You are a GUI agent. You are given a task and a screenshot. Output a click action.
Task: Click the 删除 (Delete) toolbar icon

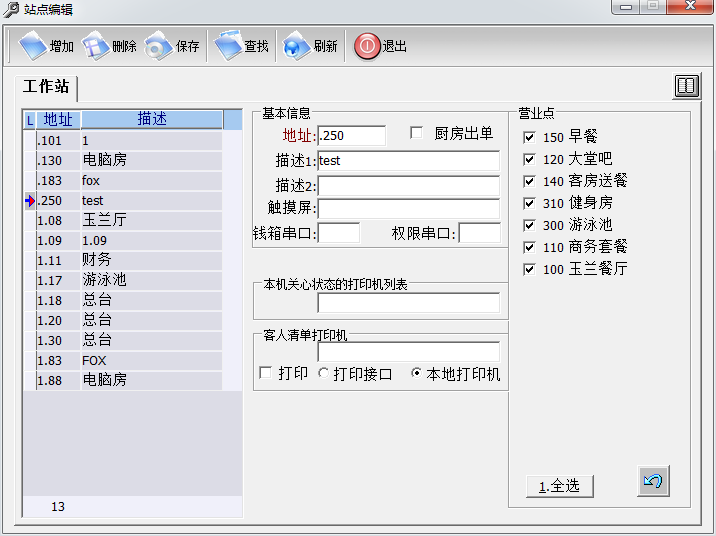click(96, 46)
